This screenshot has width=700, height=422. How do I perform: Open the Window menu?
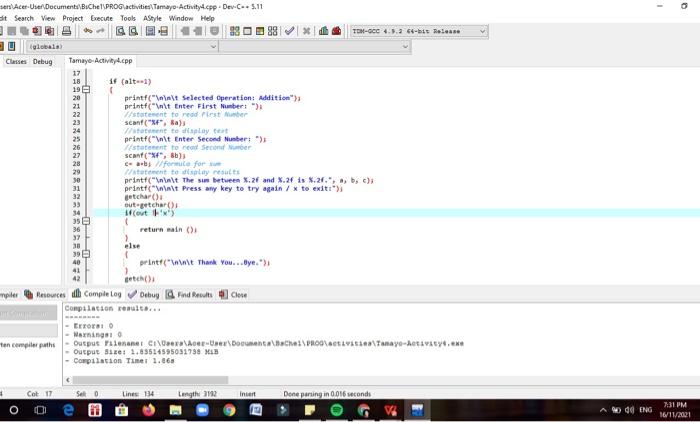pyautogui.click(x=181, y=18)
